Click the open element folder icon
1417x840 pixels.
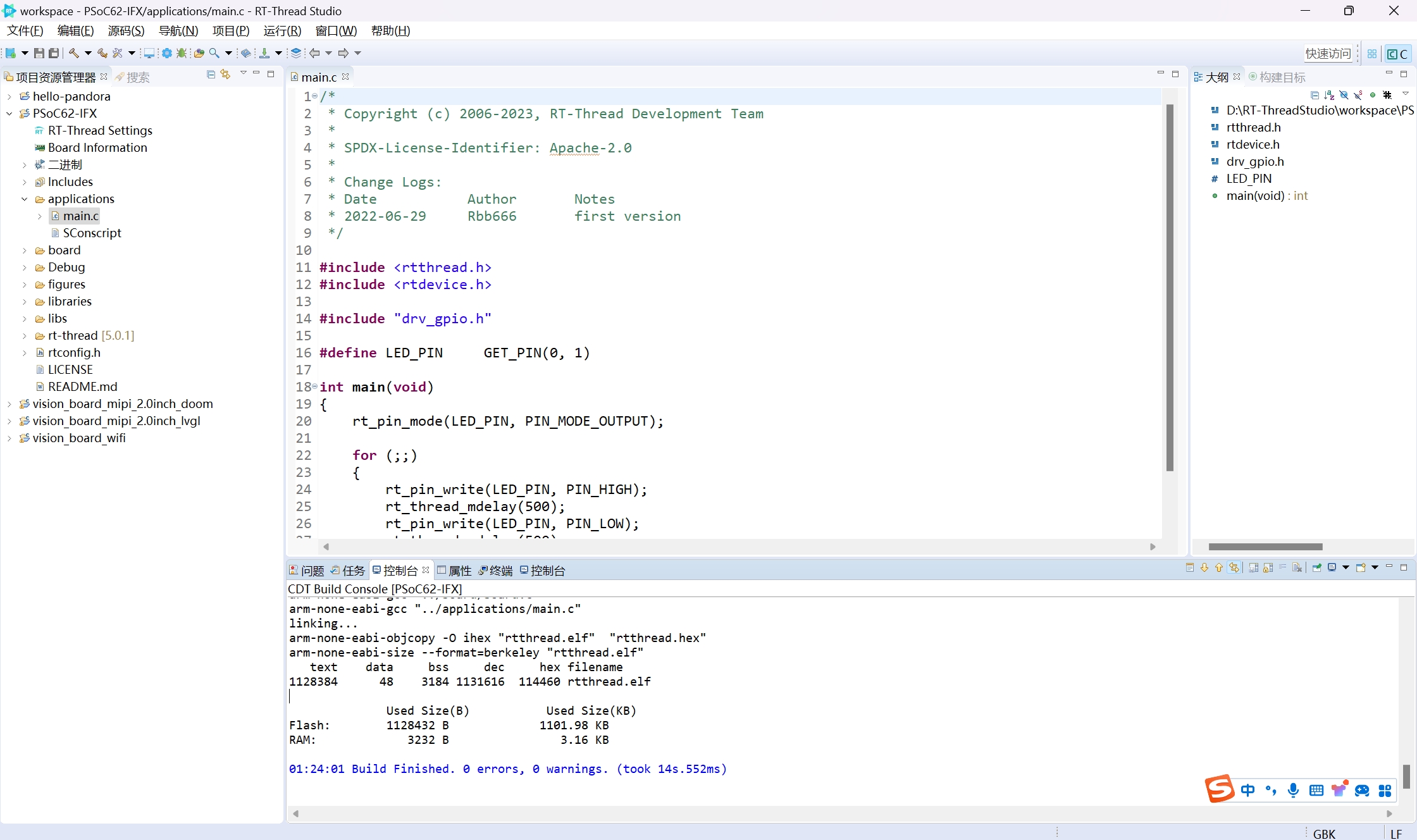[199, 53]
